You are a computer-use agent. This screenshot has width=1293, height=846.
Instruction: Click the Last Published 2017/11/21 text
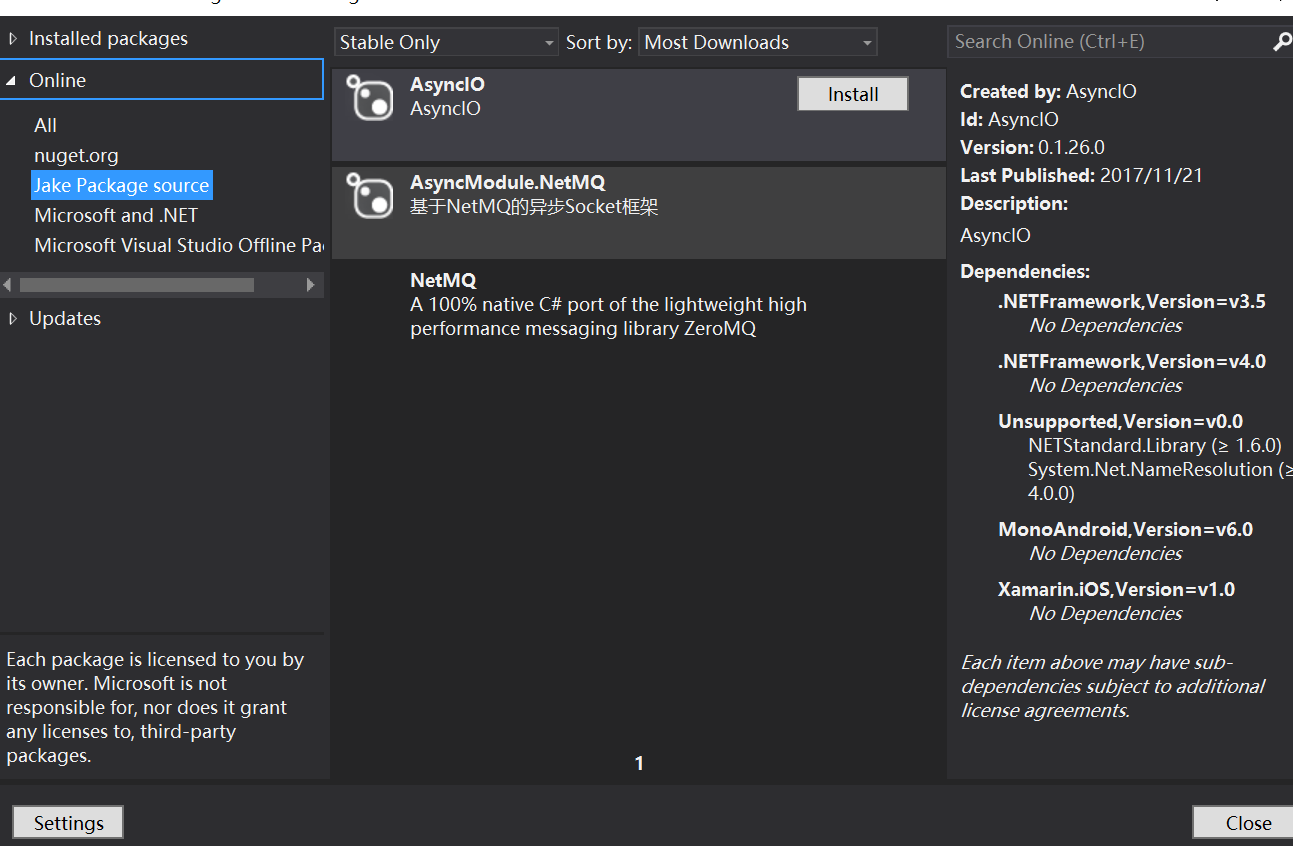coord(1081,176)
